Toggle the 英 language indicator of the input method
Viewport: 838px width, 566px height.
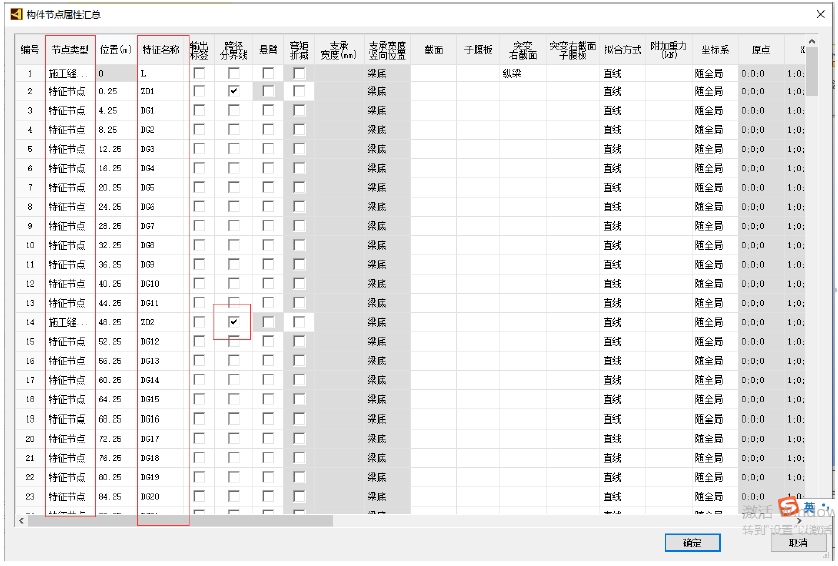(x=810, y=507)
